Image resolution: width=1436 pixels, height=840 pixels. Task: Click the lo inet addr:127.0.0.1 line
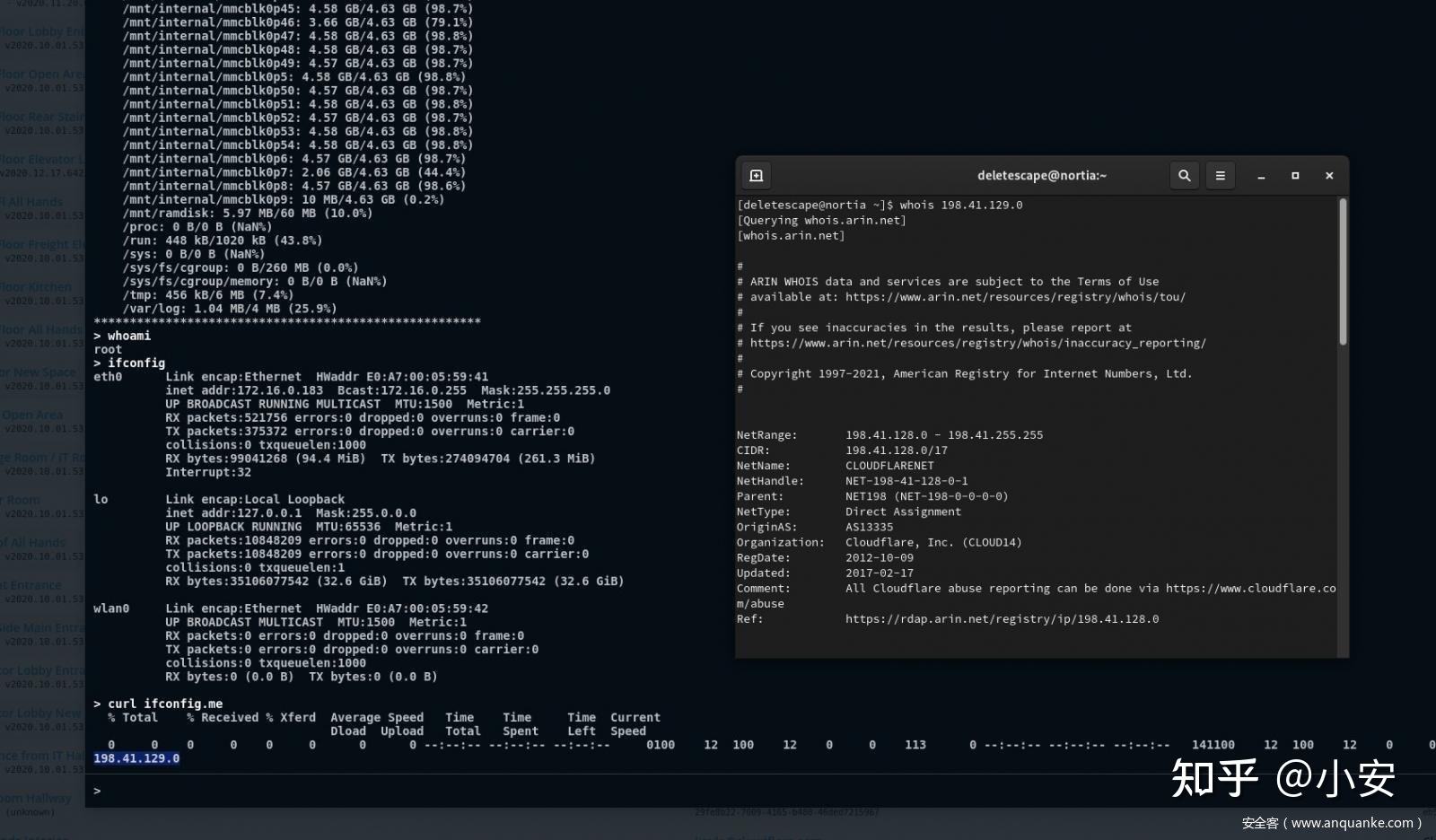[291, 513]
